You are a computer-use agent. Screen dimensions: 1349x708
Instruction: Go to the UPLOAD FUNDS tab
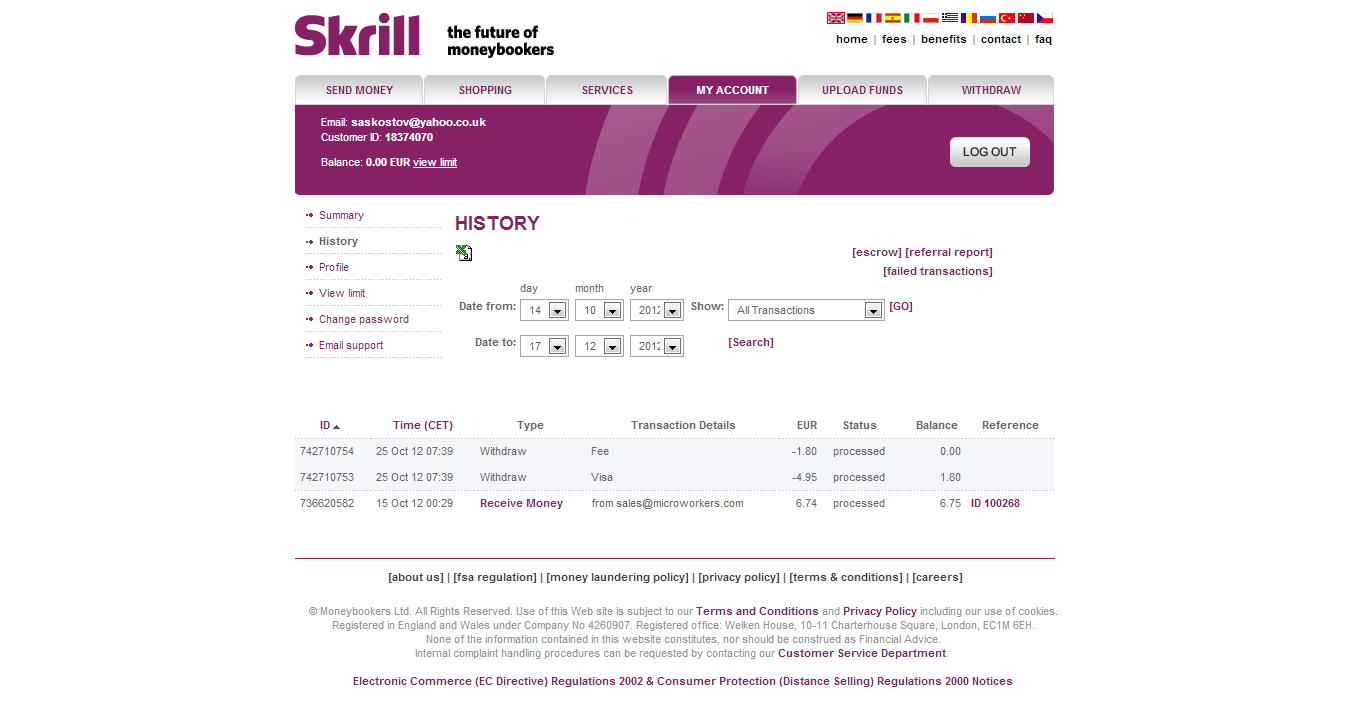(862, 90)
